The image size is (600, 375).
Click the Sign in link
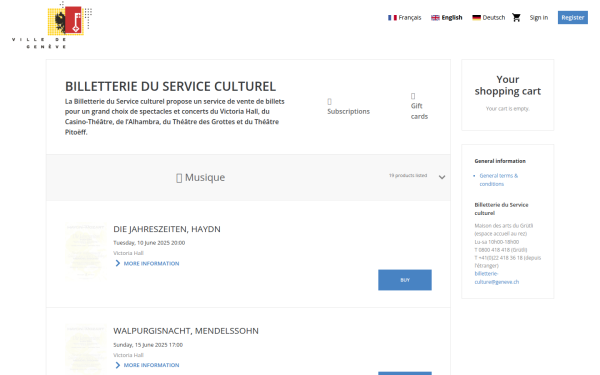click(x=539, y=18)
